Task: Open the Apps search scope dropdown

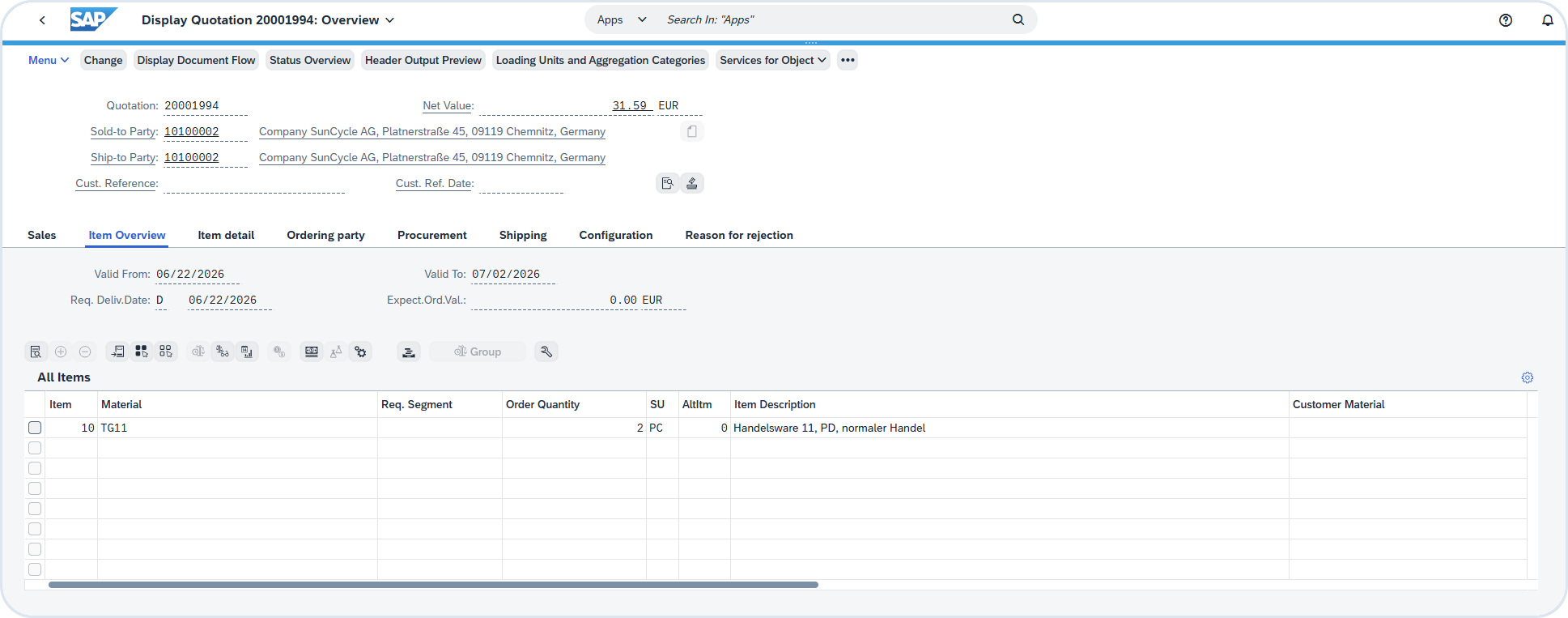Action: (x=622, y=19)
